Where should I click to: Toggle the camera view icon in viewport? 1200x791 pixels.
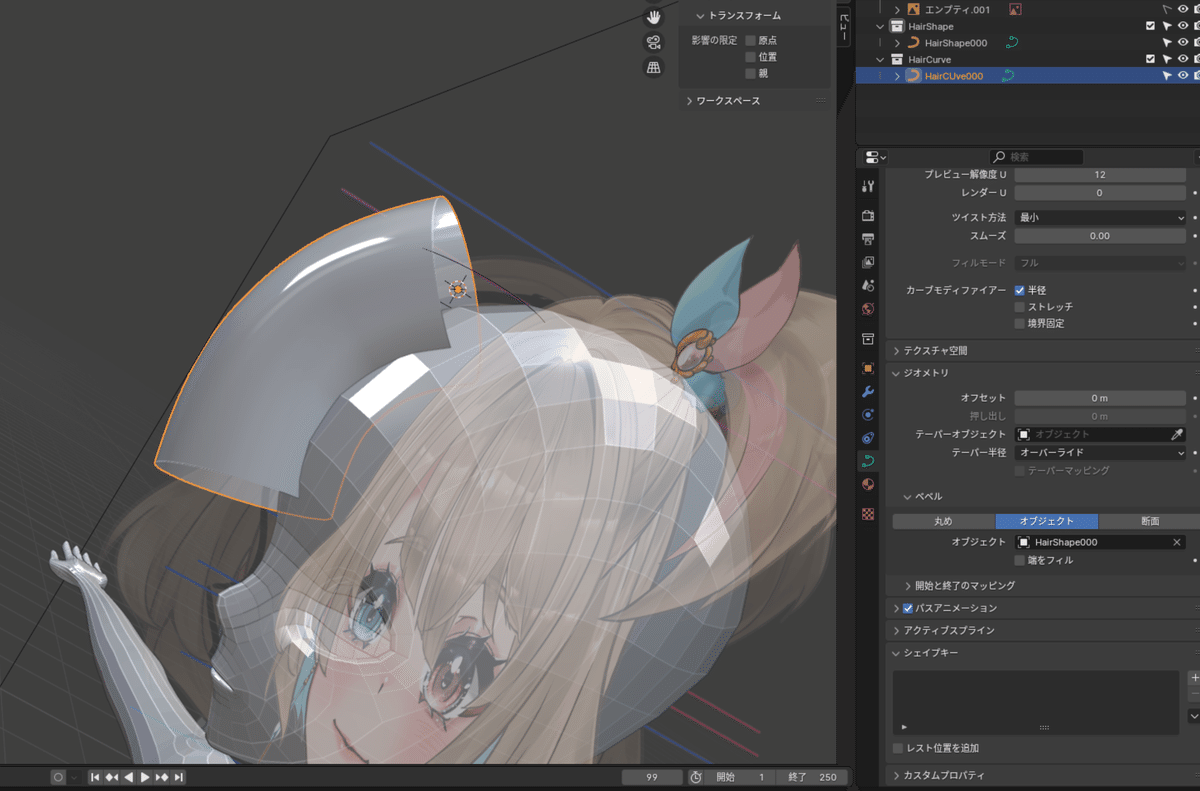tap(653, 42)
